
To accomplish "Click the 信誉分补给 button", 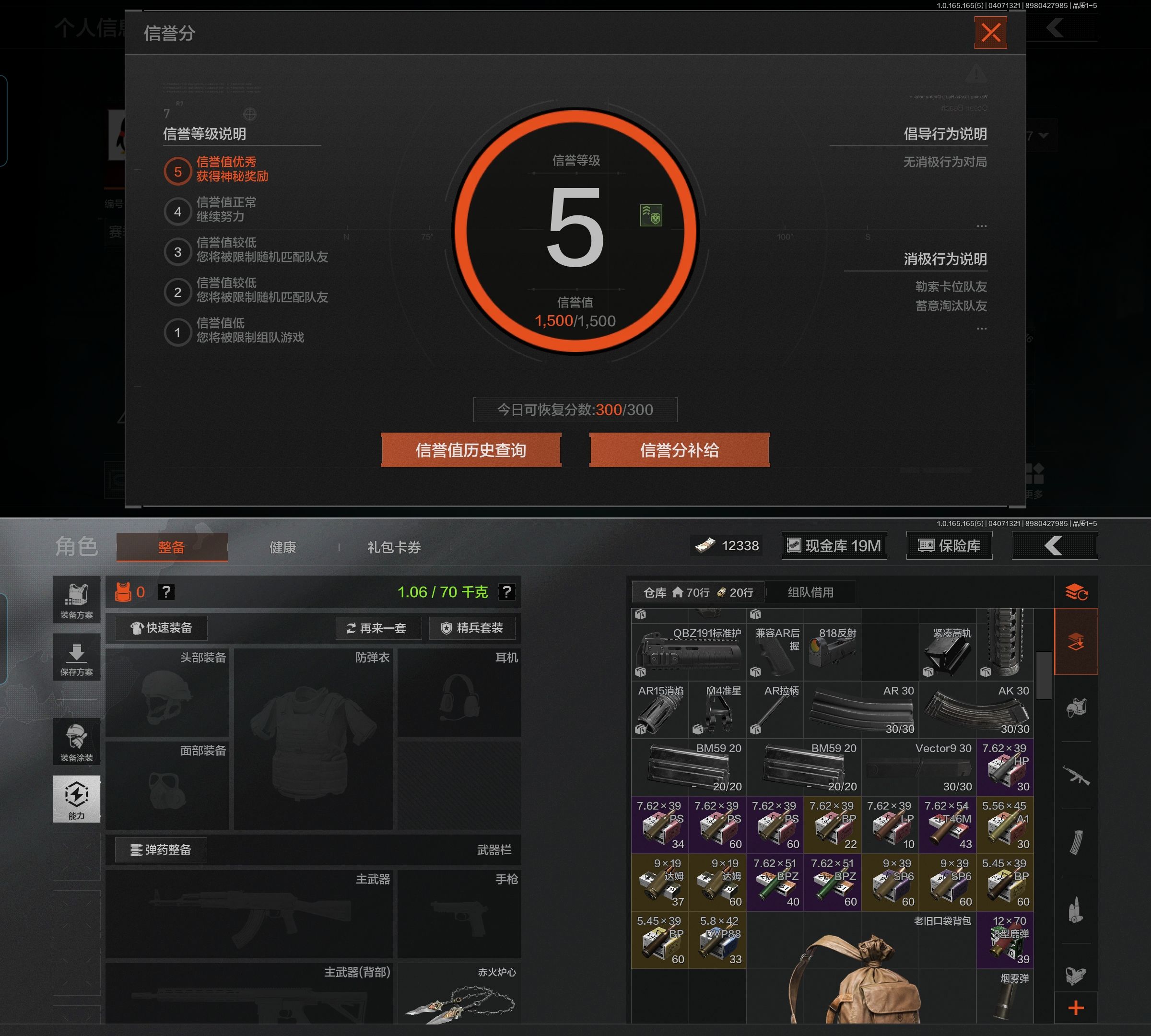I will (x=679, y=450).
